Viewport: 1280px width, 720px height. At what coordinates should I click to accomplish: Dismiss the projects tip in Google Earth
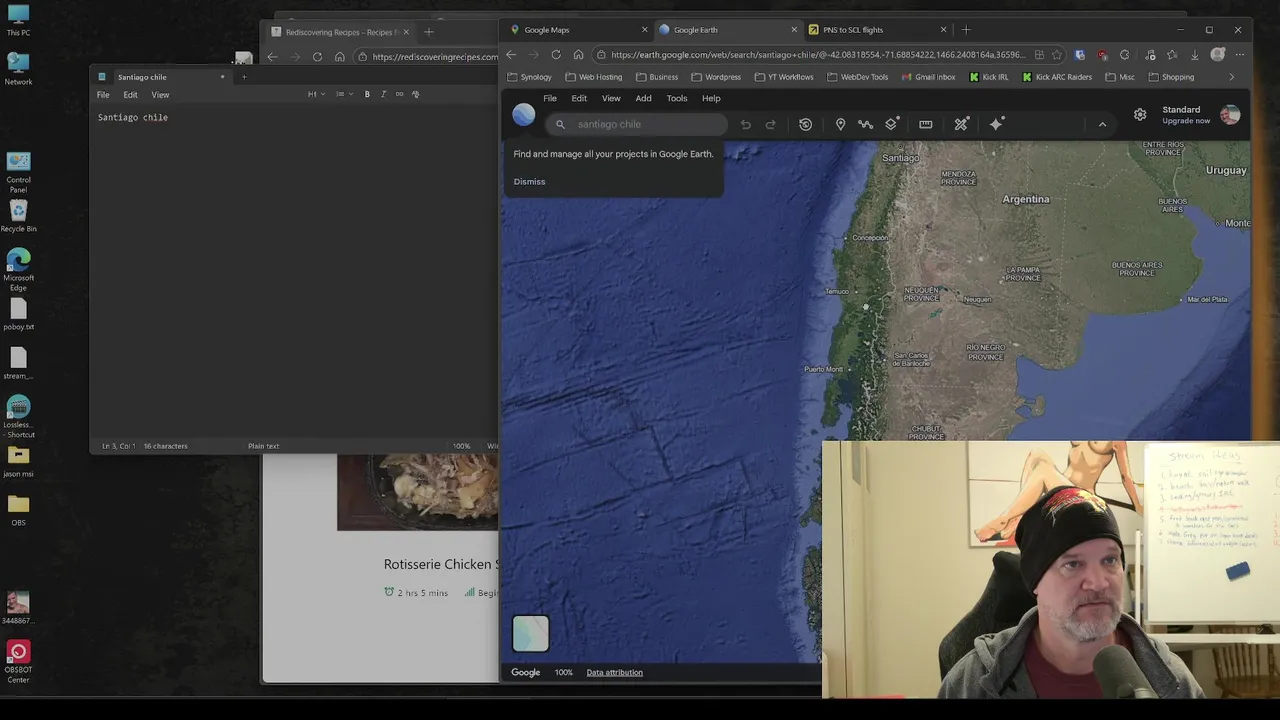(529, 182)
